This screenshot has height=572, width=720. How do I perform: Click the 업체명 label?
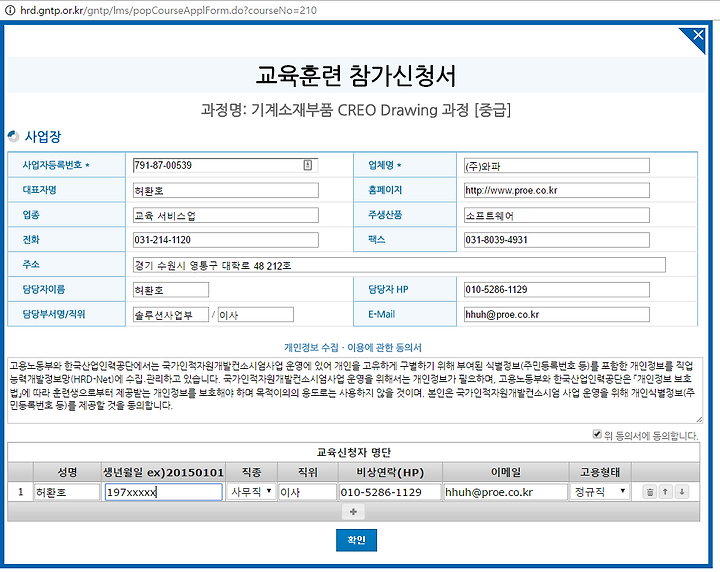[x=384, y=165]
